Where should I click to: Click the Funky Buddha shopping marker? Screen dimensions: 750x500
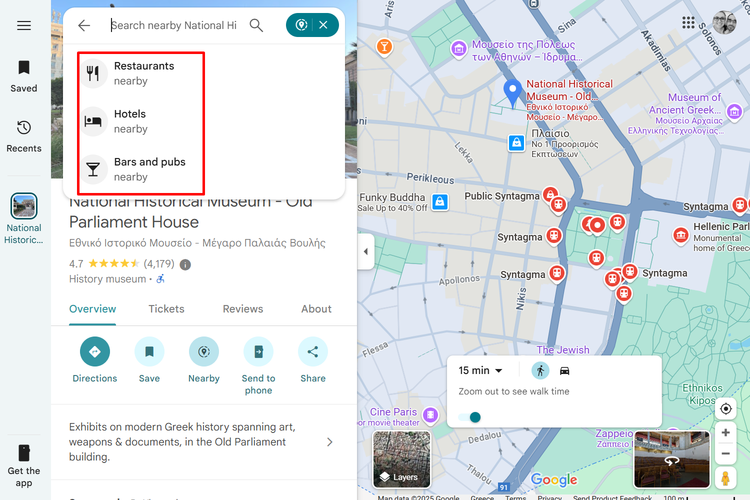pyautogui.click(x=440, y=202)
